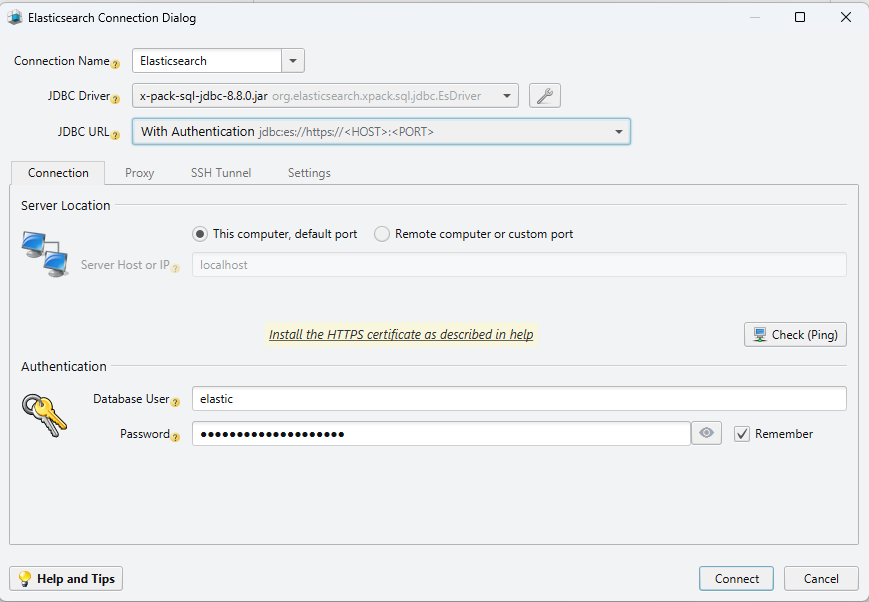Click the networked computers icon in Server Location
Image resolution: width=869 pixels, height=602 pixels.
tap(43, 252)
